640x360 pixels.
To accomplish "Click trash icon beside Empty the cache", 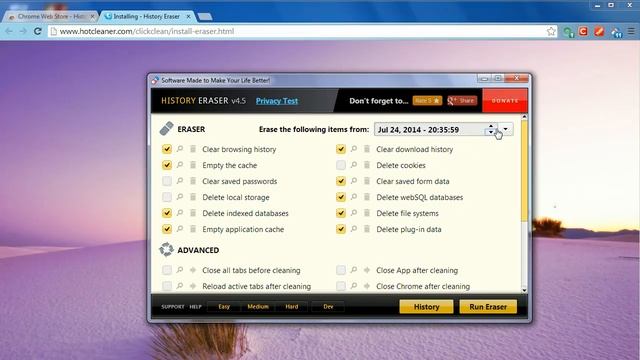I will click(x=193, y=165).
